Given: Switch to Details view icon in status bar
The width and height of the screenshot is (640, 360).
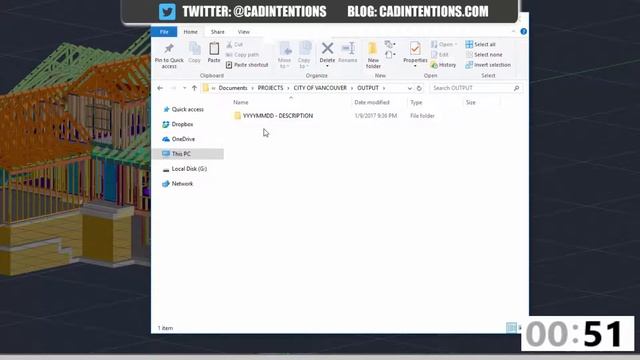Looking at the screenshot, I should point(511,327).
